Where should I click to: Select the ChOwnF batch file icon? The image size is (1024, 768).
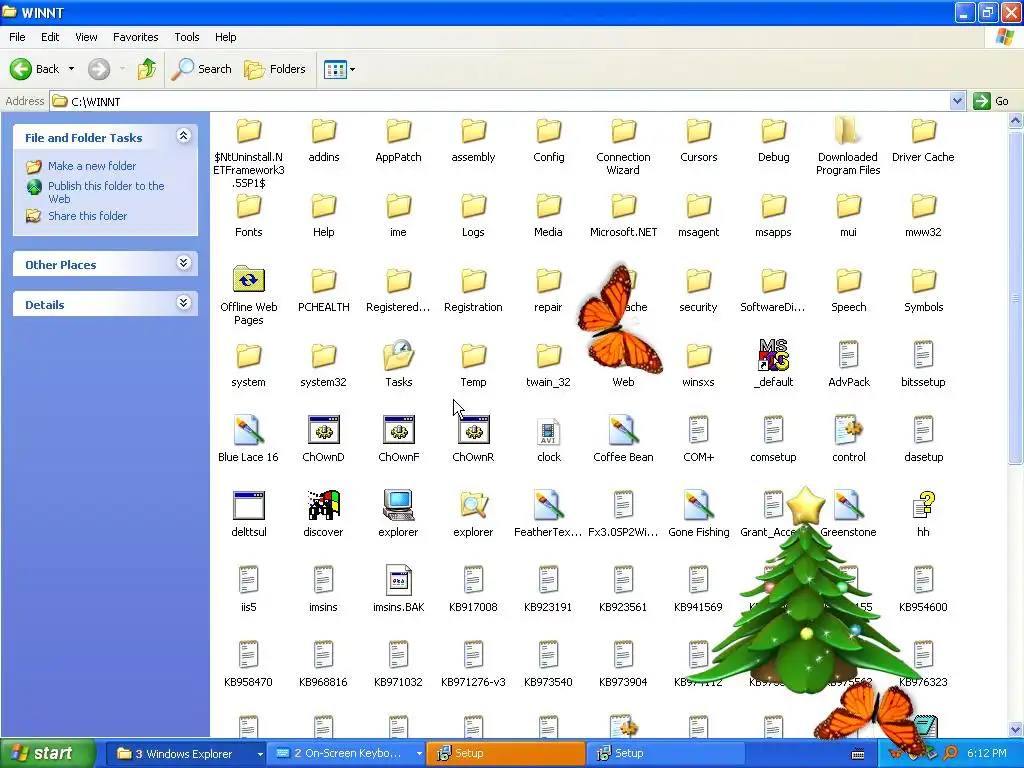(x=398, y=431)
